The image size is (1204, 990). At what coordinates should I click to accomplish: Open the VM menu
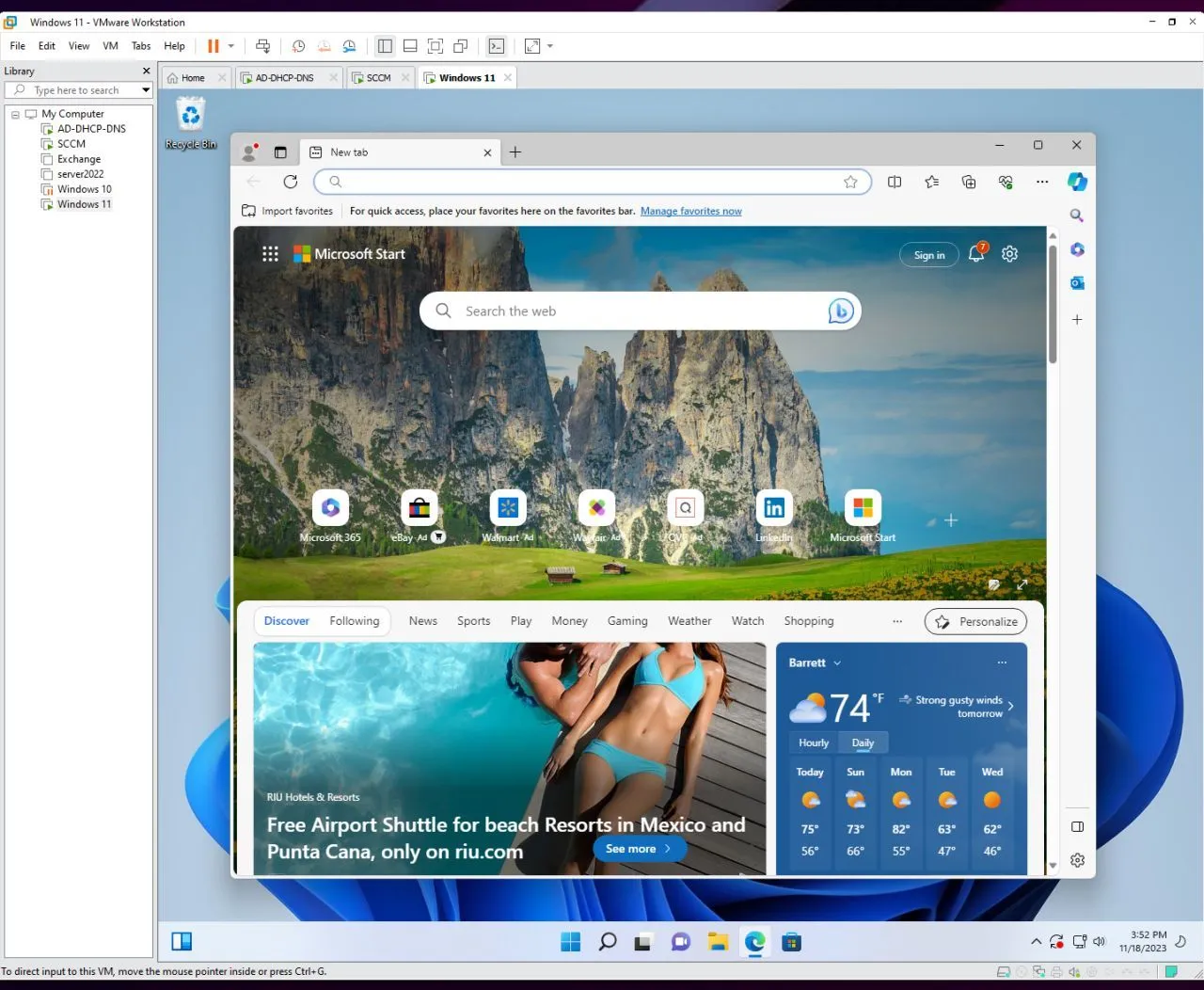(x=110, y=46)
